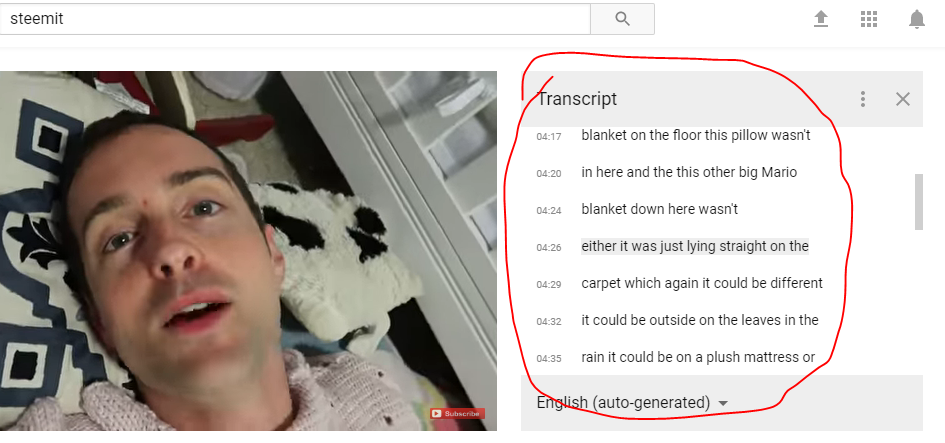Click the search magnifier button

click(x=622, y=19)
